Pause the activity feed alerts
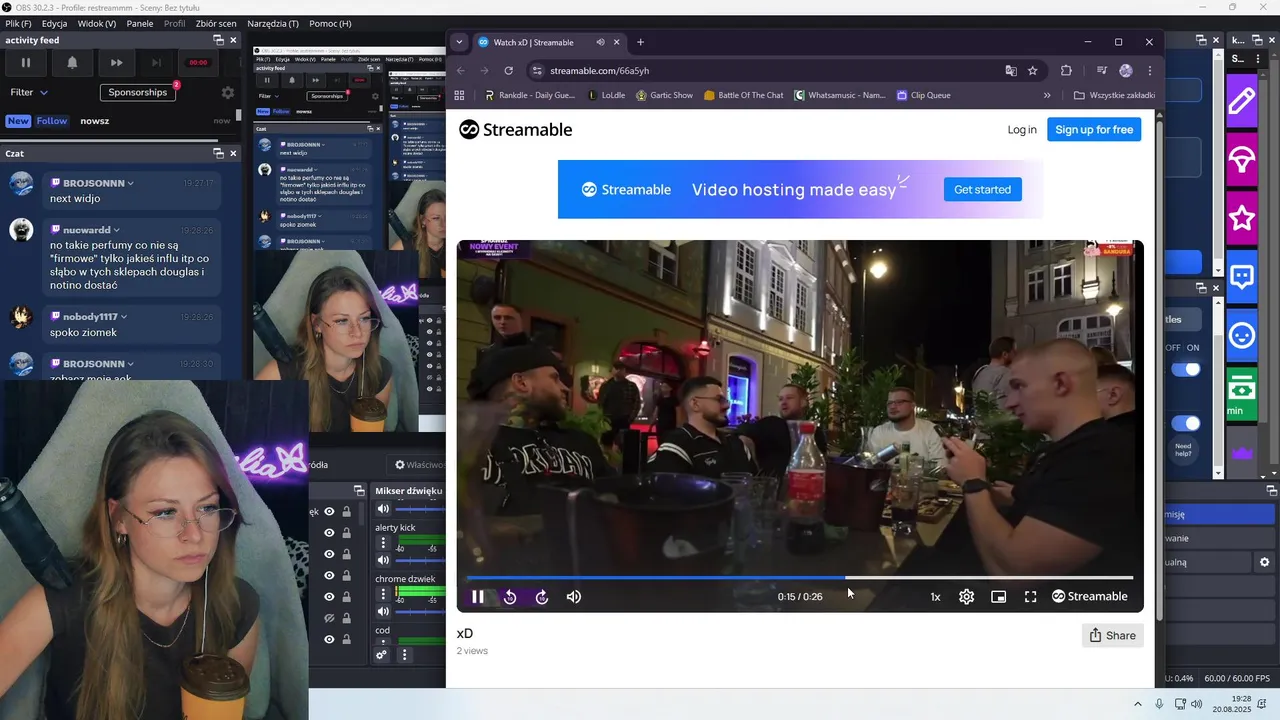Viewport: 1280px width, 720px height. click(26, 62)
